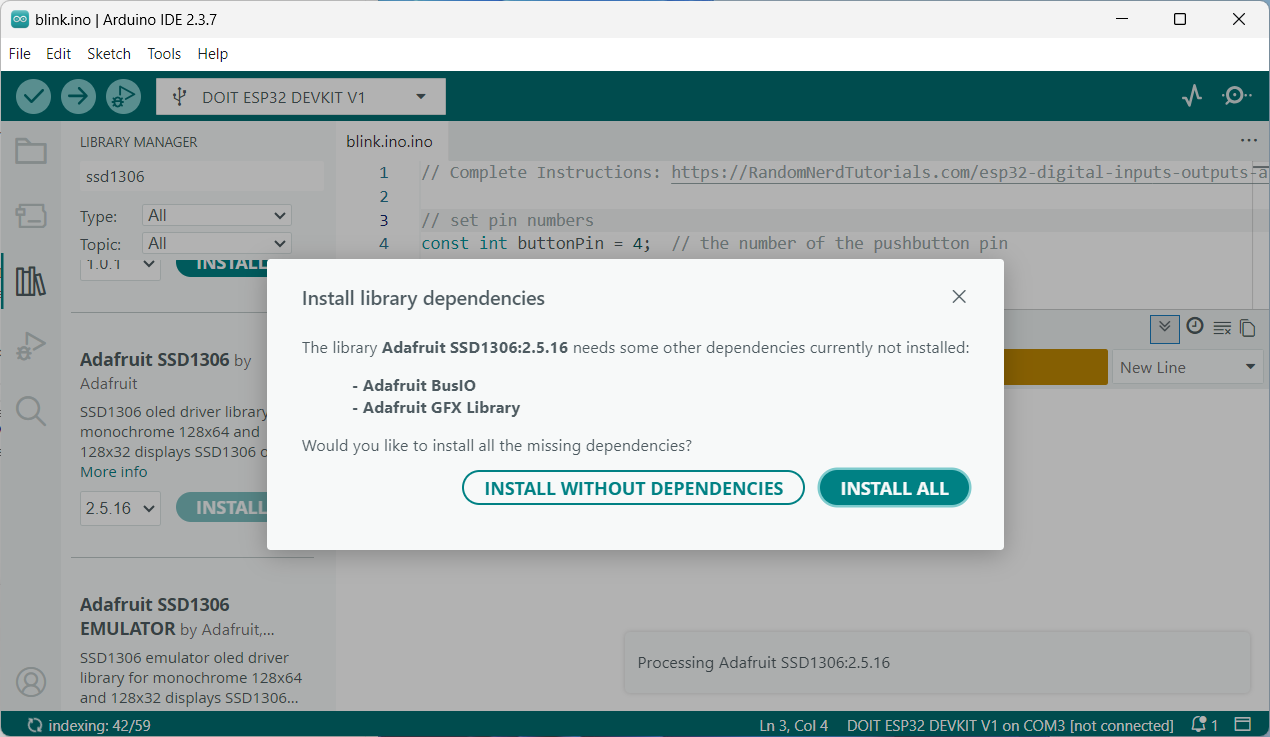Viewport: 1270px width, 737px height.
Task: Open the Type filter dropdown
Action: (217, 215)
